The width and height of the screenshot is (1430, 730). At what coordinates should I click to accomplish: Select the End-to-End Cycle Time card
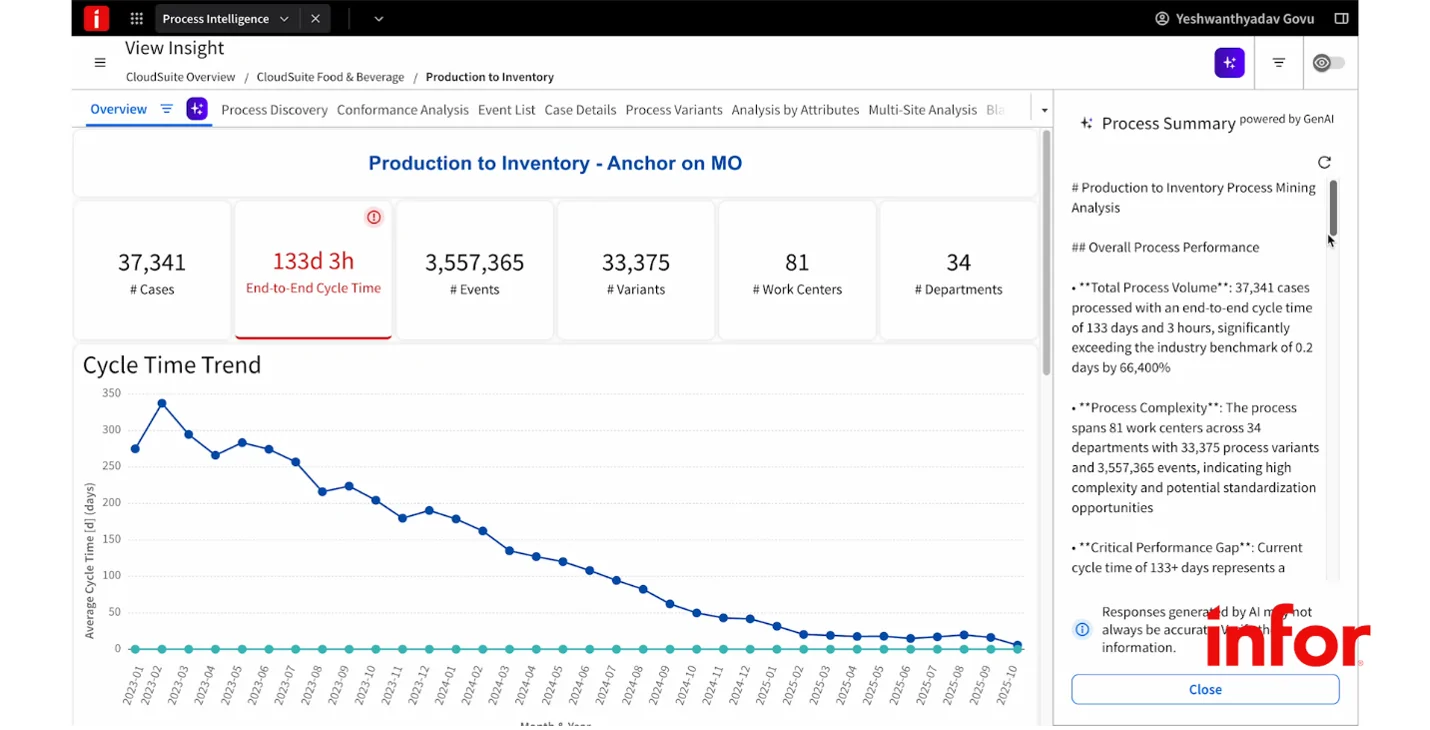coord(313,271)
